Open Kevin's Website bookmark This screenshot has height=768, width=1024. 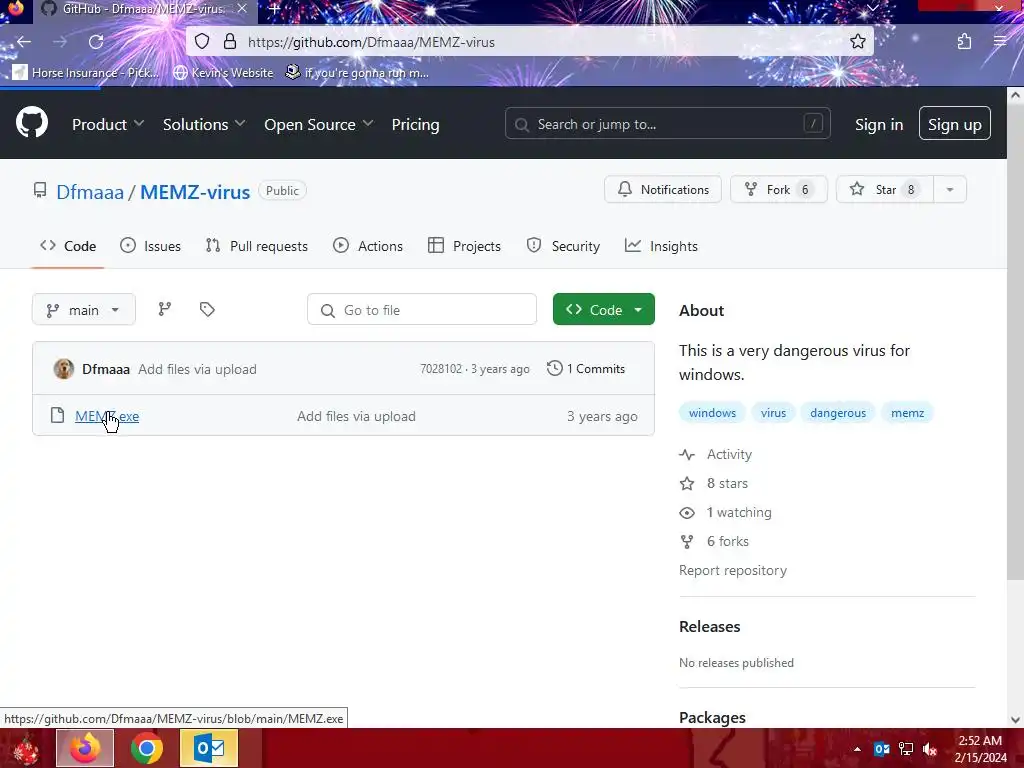coord(223,72)
